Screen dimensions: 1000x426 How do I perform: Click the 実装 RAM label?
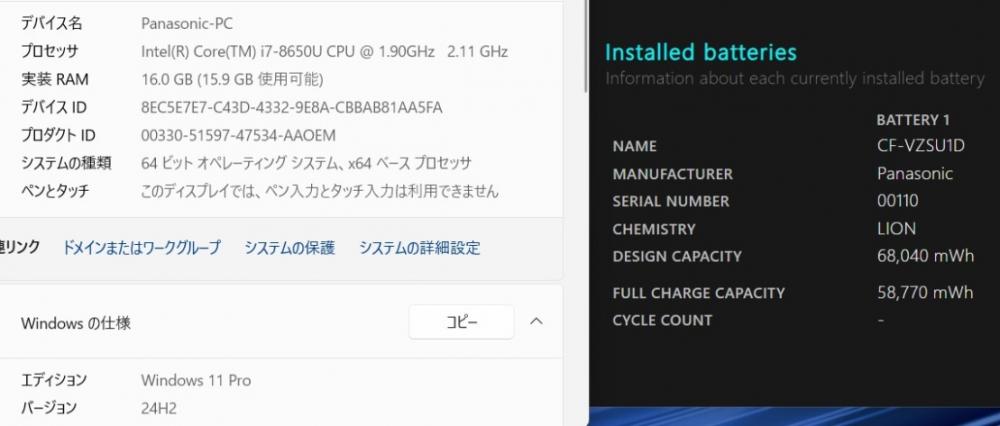pos(55,80)
